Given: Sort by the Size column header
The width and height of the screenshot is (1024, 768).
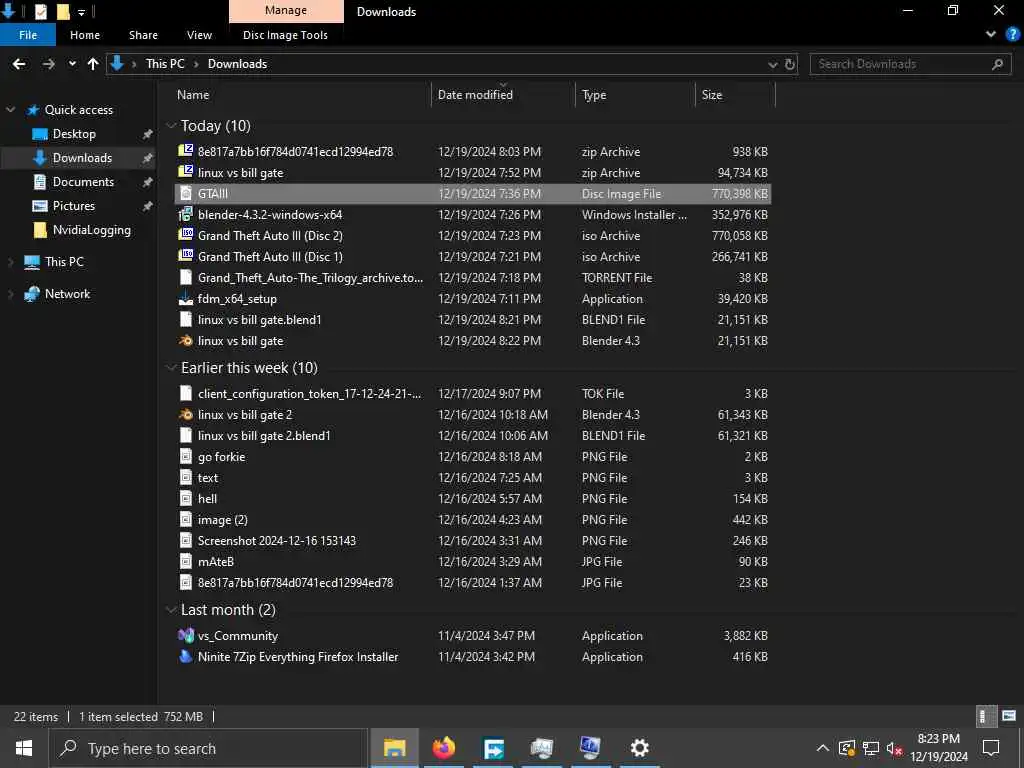Looking at the screenshot, I should pos(735,95).
